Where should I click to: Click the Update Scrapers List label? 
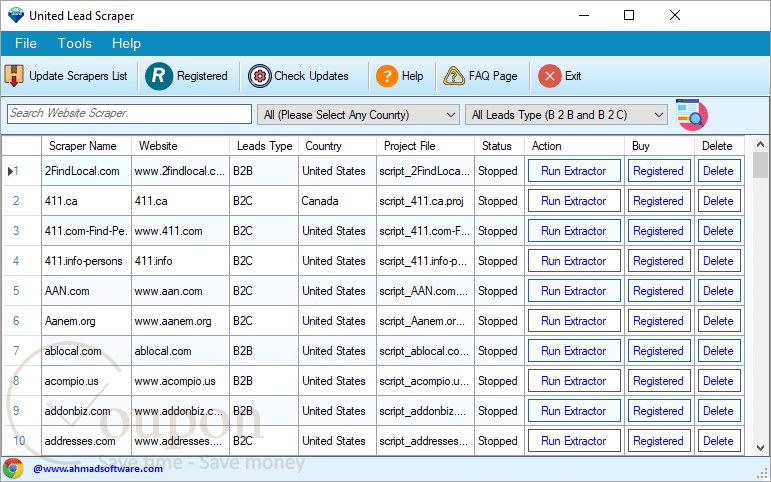click(x=78, y=76)
